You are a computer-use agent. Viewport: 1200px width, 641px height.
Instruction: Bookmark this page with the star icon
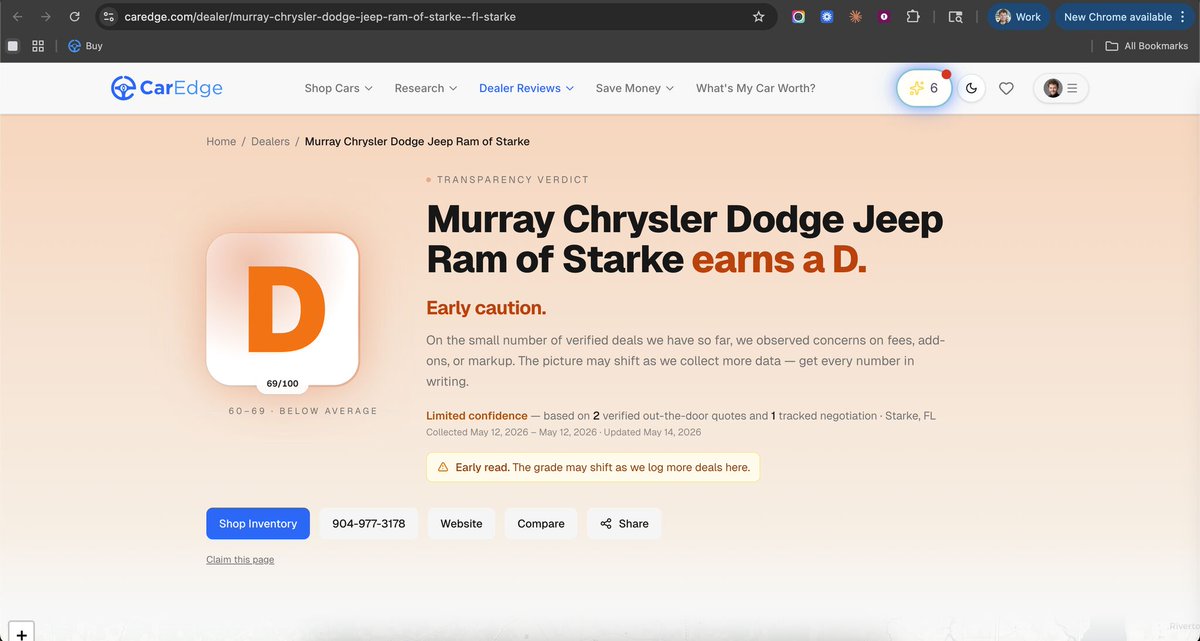(x=758, y=17)
